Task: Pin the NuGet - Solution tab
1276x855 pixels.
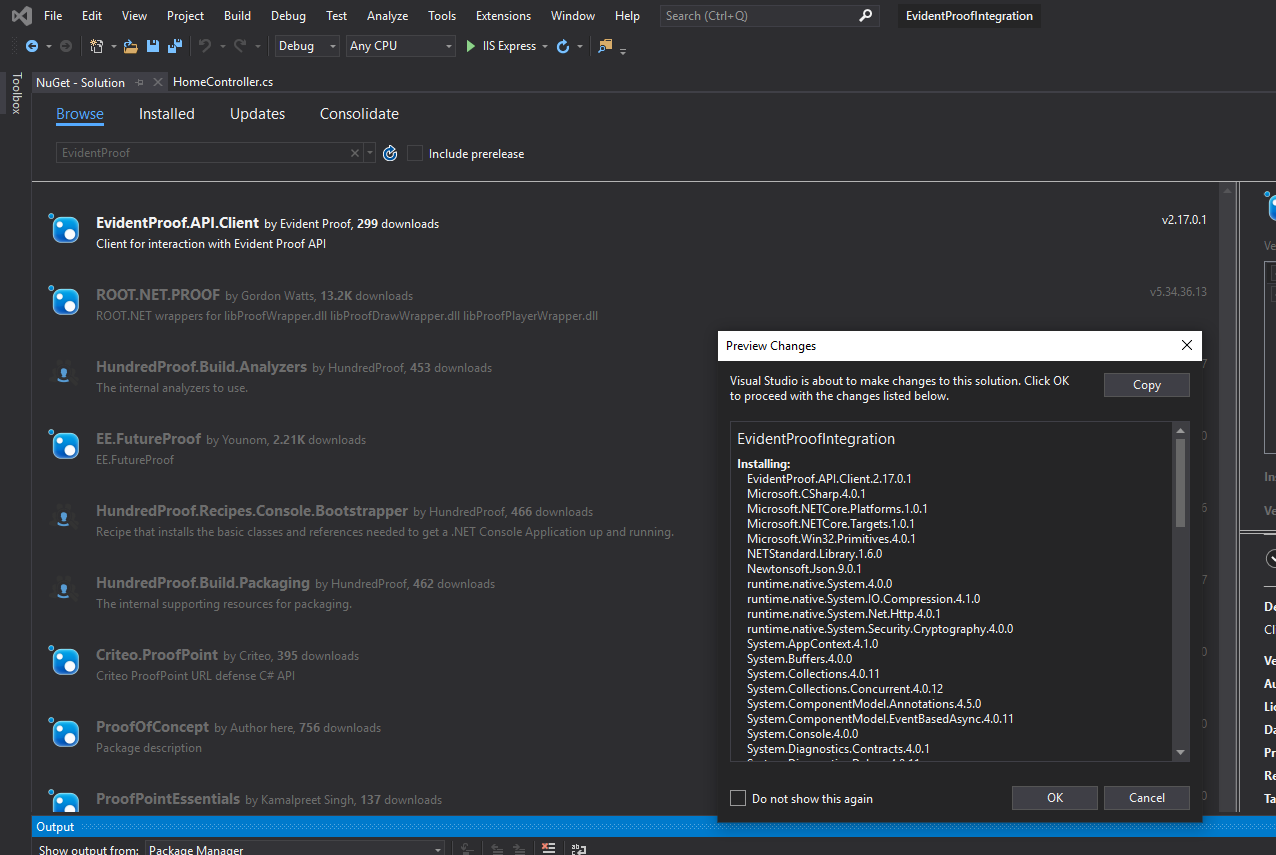Action: pyautogui.click(x=140, y=82)
